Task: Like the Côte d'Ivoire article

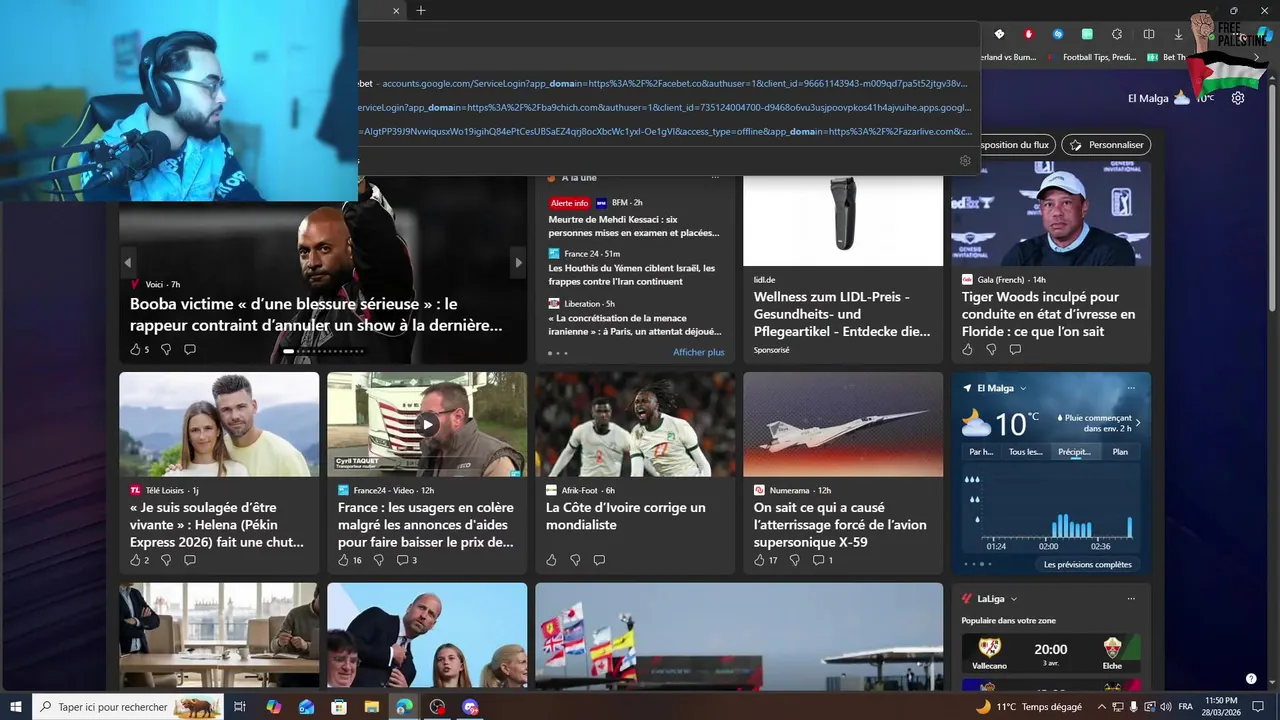Action: point(551,560)
